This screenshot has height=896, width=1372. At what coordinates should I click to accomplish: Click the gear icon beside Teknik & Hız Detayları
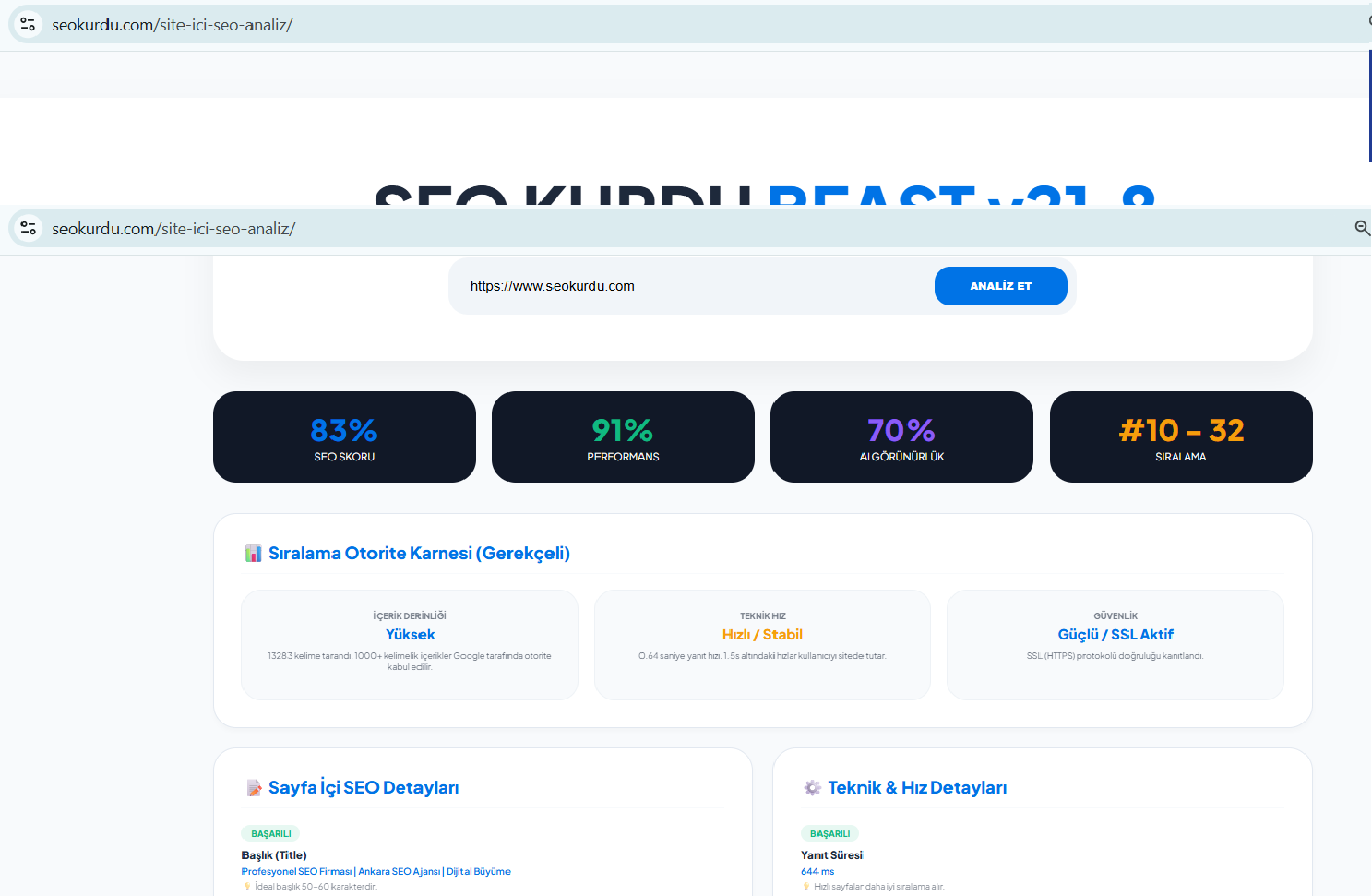point(812,787)
